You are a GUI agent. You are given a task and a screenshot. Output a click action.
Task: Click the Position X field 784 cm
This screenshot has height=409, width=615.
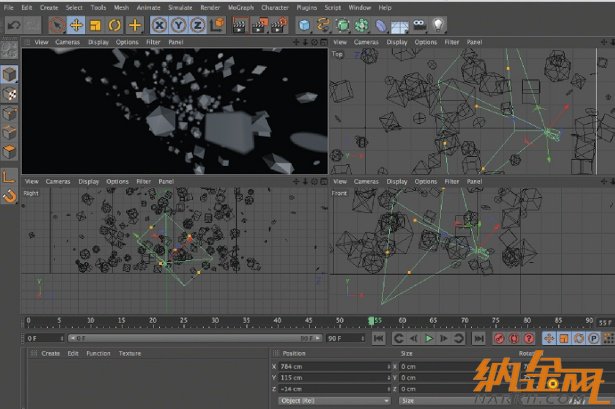tap(334, 366)
